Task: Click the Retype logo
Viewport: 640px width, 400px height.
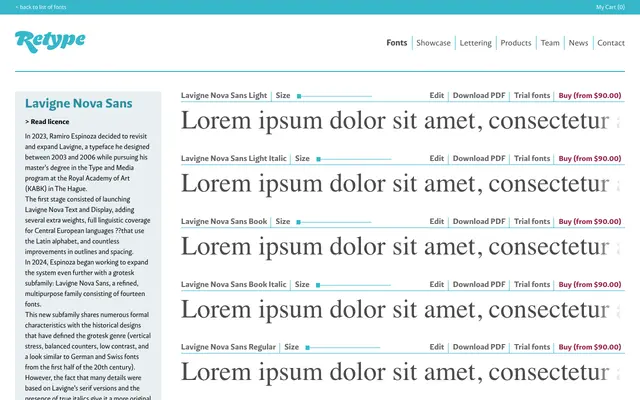Action: click(x=50, y=41)
